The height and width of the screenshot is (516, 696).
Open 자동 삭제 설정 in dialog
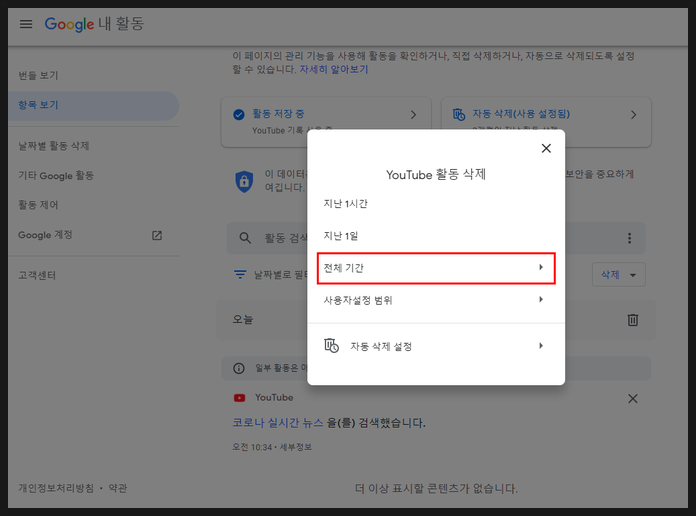click(436, 346)
